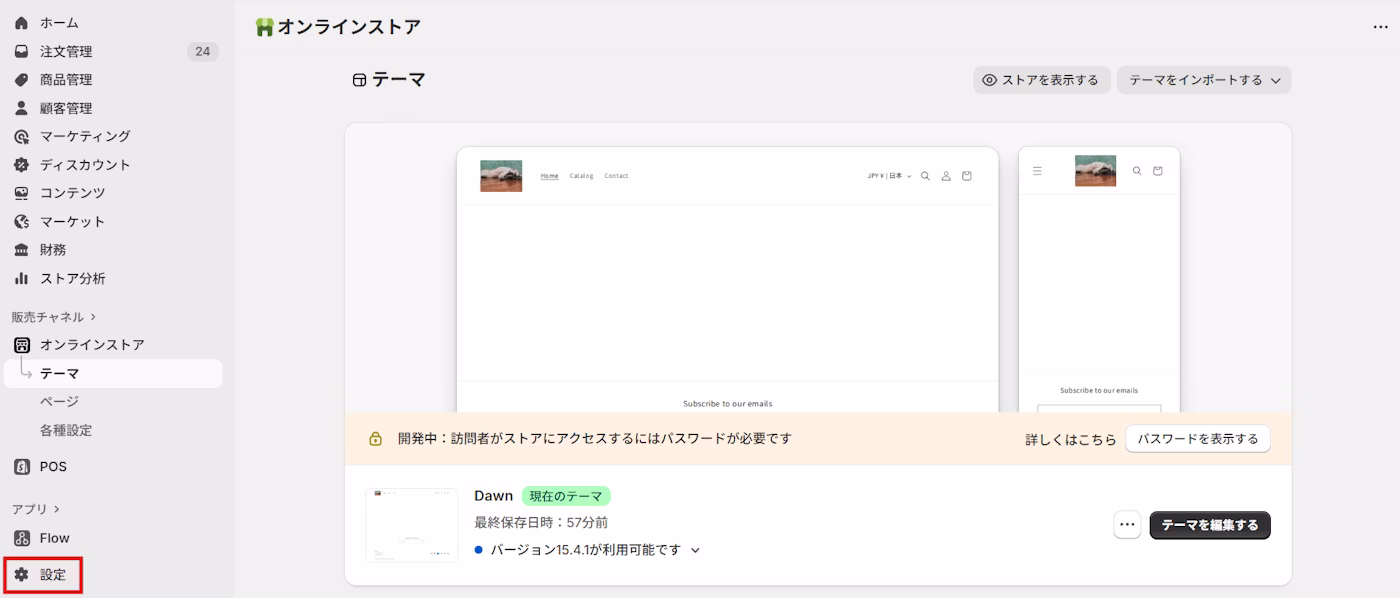Expand the 販売チャネル section
This screenshot has height=598, width=1400.
54,315
